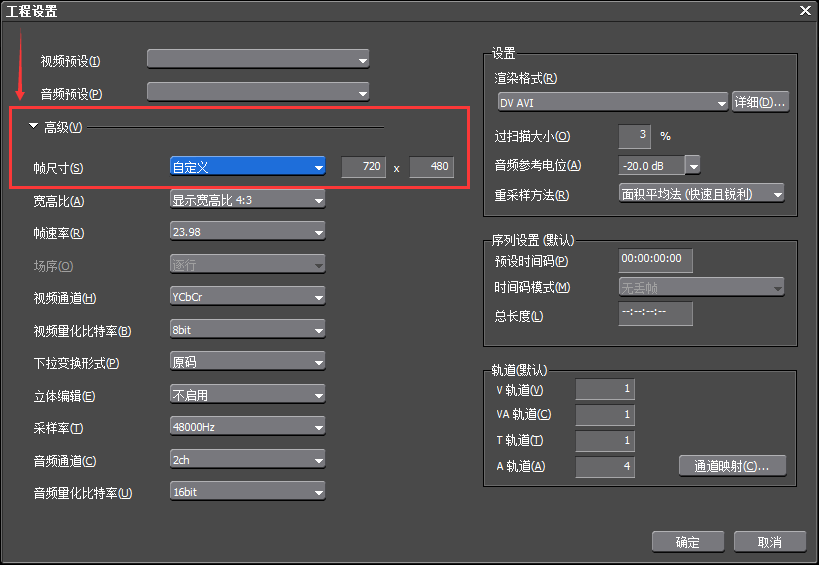Open the 视频通道 YCbCr dropdown
819x565 pixels.
[248, 297]
